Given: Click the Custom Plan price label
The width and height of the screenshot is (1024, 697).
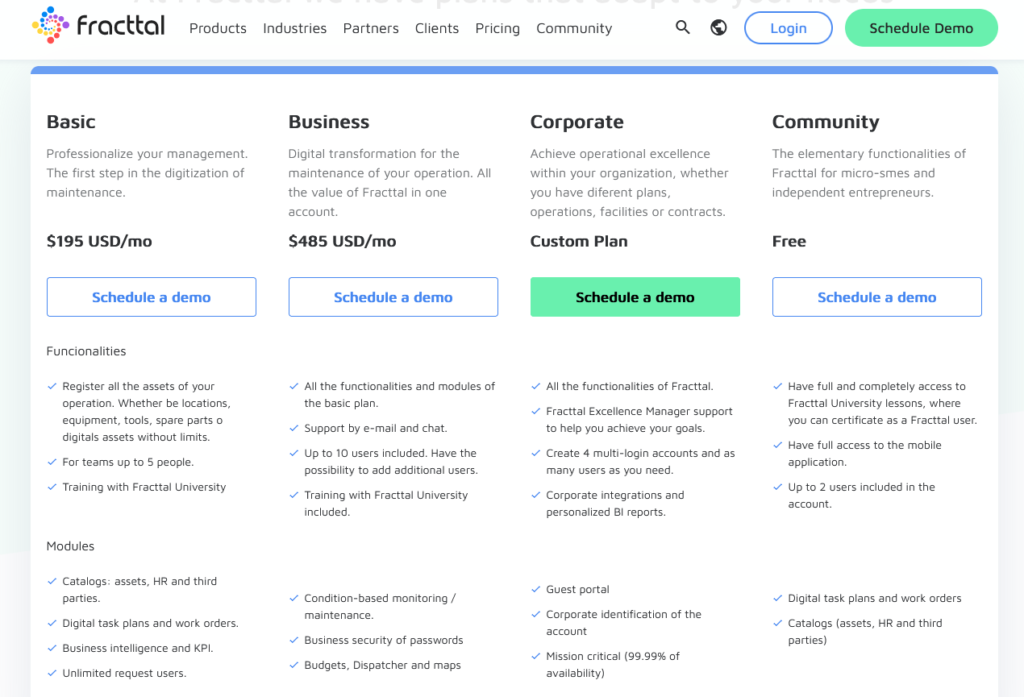Looking at the screenshot, I should (579, 241).
